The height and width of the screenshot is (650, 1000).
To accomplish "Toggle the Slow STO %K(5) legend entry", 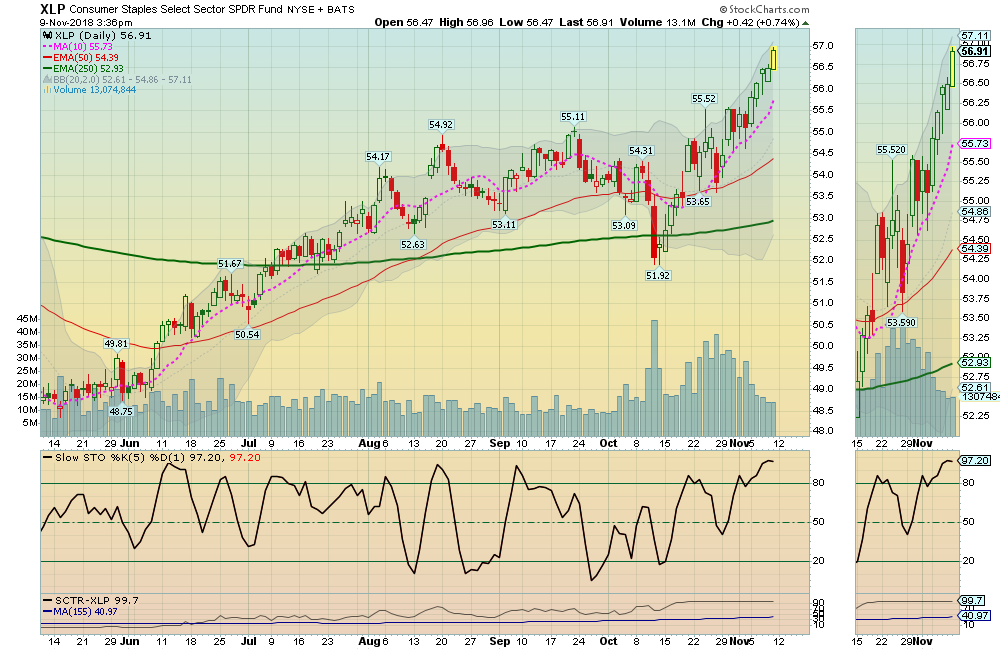I will point(110,458).
